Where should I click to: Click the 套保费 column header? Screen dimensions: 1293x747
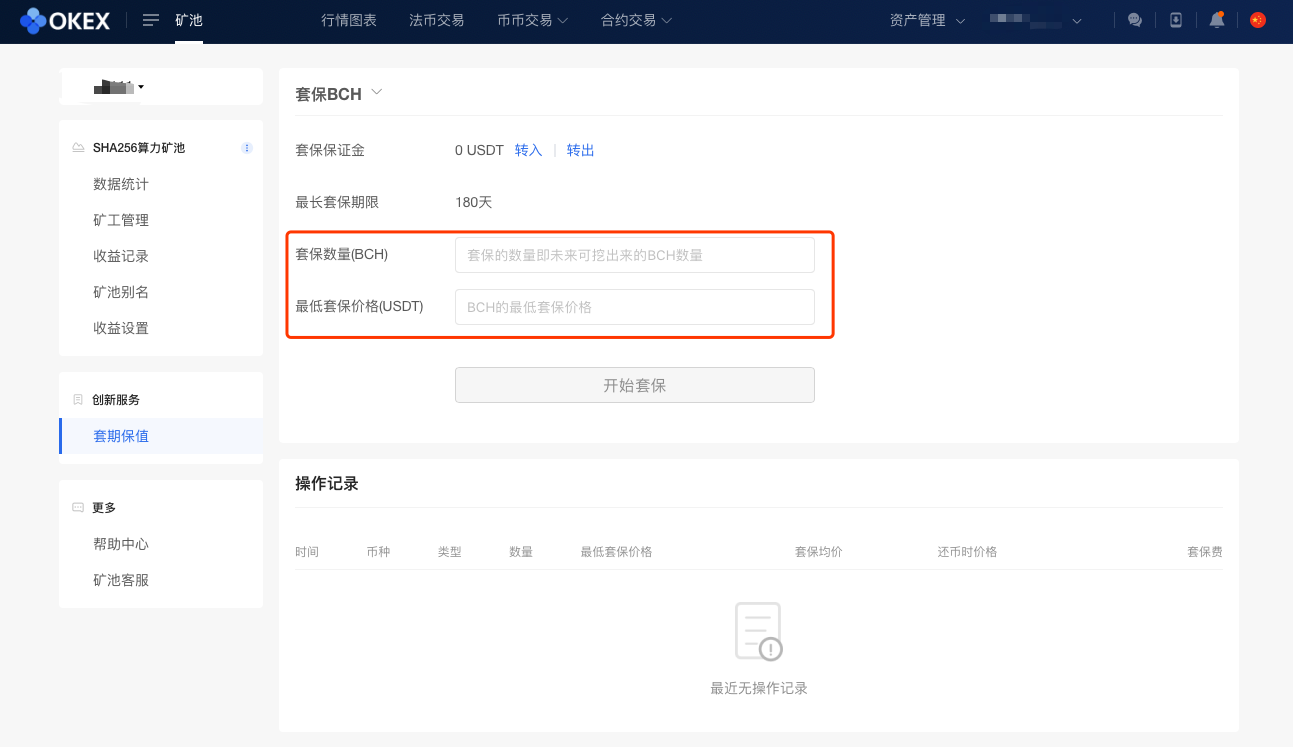click(1204, 552)
